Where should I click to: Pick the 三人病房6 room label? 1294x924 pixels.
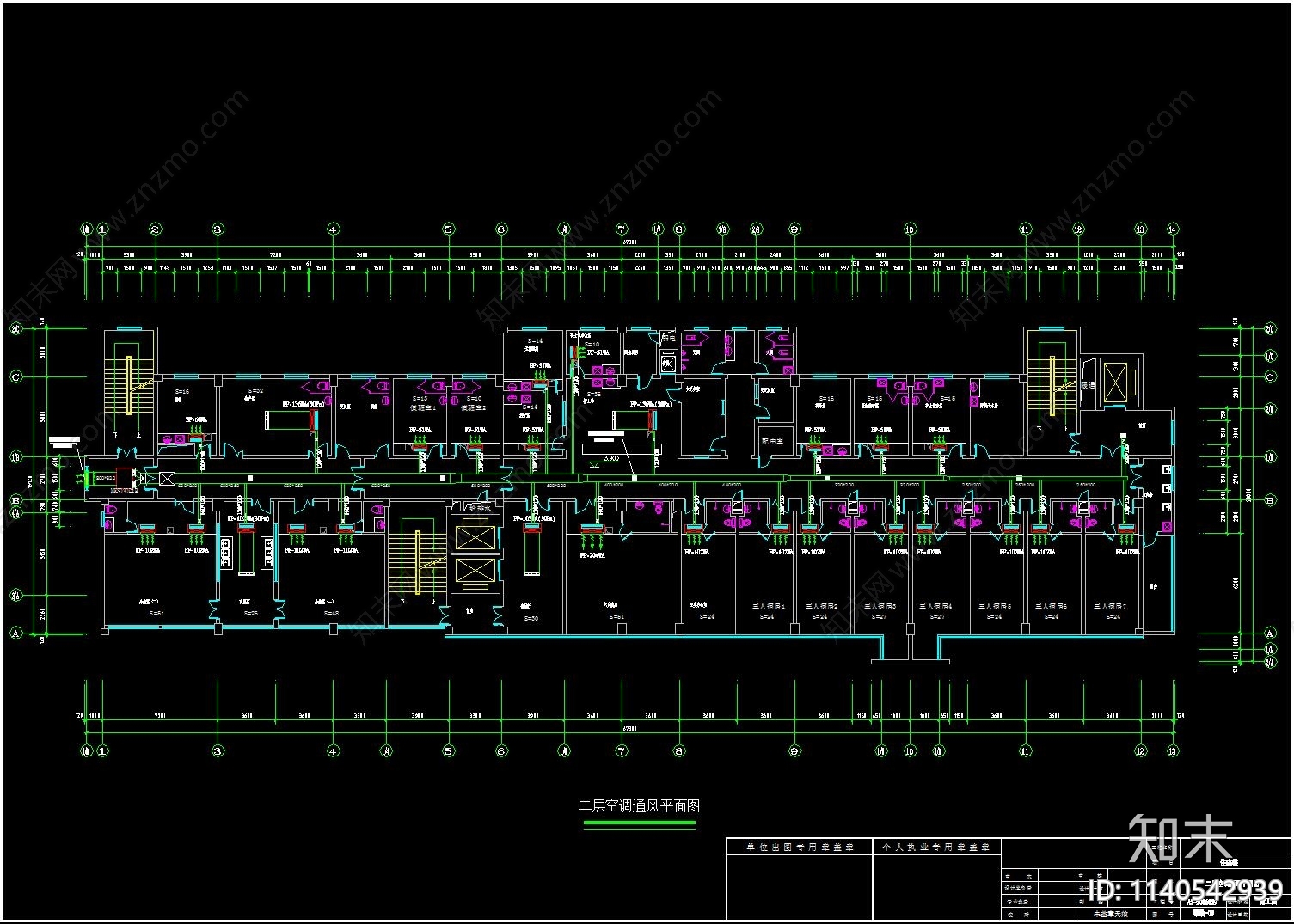coord(1052,607)
